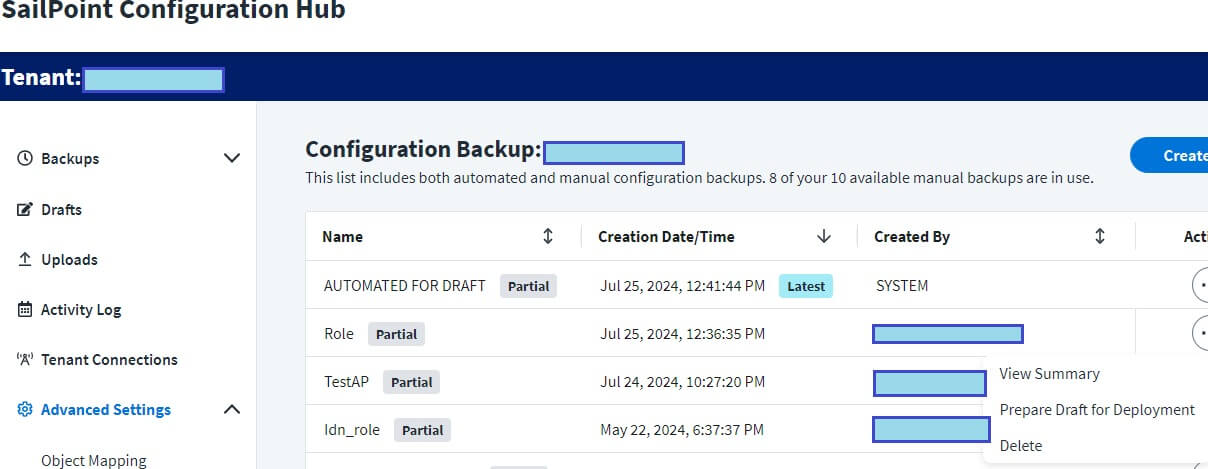Collapse the Advanced Settings chevron
This screenshot has height=469, width=1208.
click(232, 409)
